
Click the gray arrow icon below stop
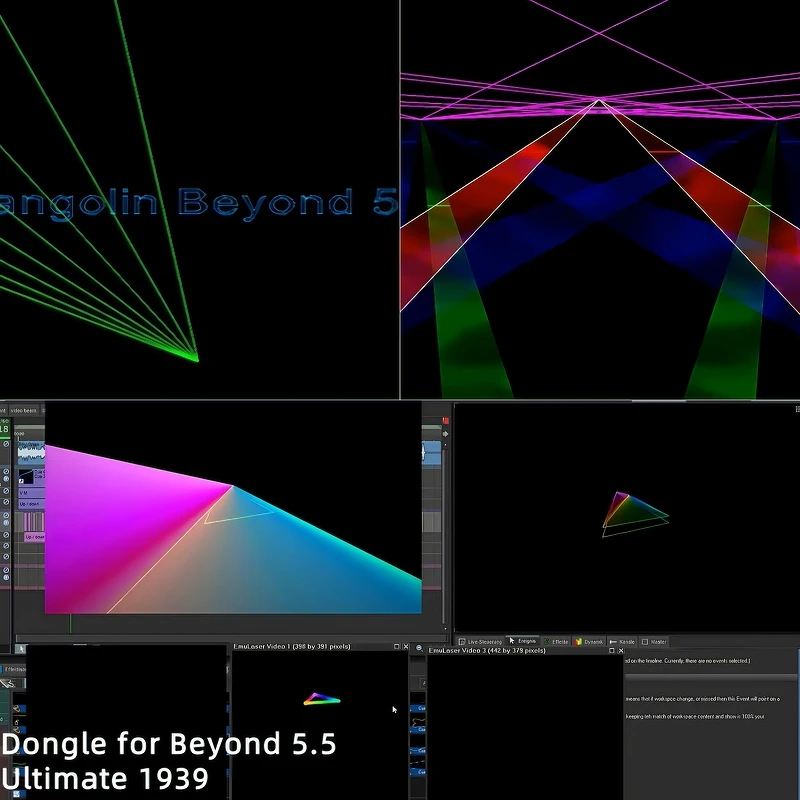[445, 435]
